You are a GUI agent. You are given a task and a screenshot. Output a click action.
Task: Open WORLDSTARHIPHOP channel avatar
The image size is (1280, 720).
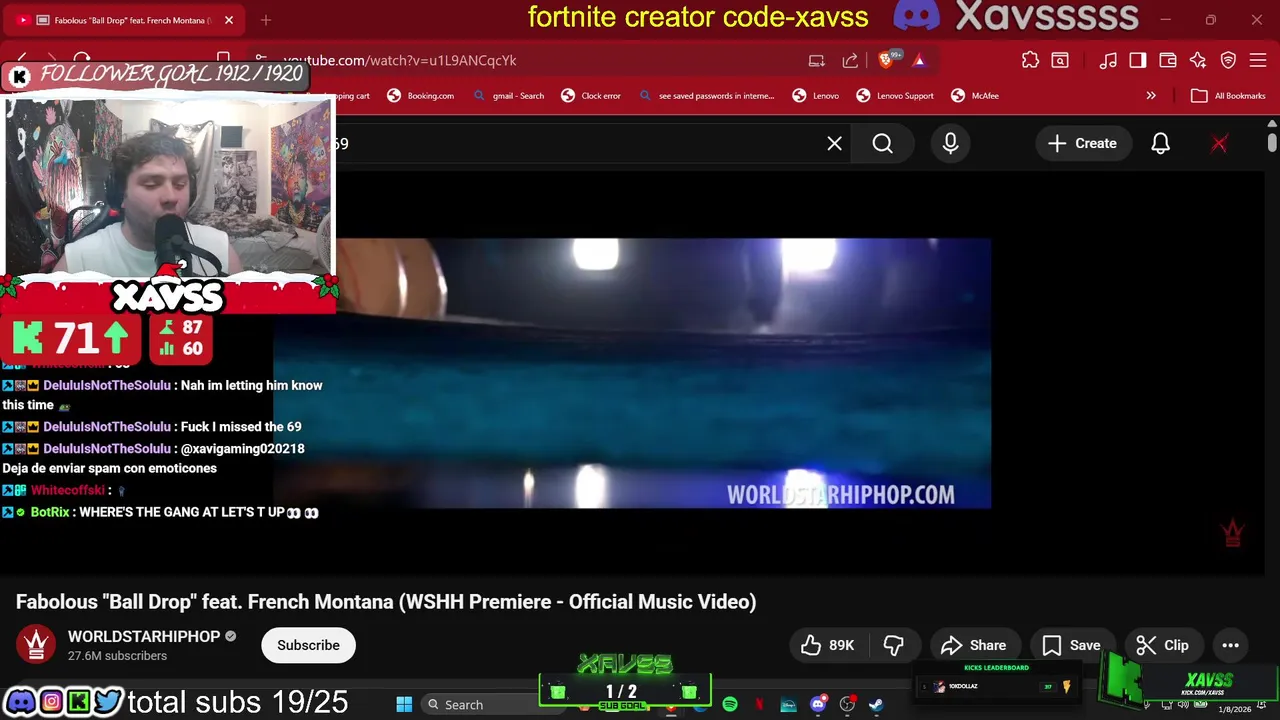tap(36, 645)
